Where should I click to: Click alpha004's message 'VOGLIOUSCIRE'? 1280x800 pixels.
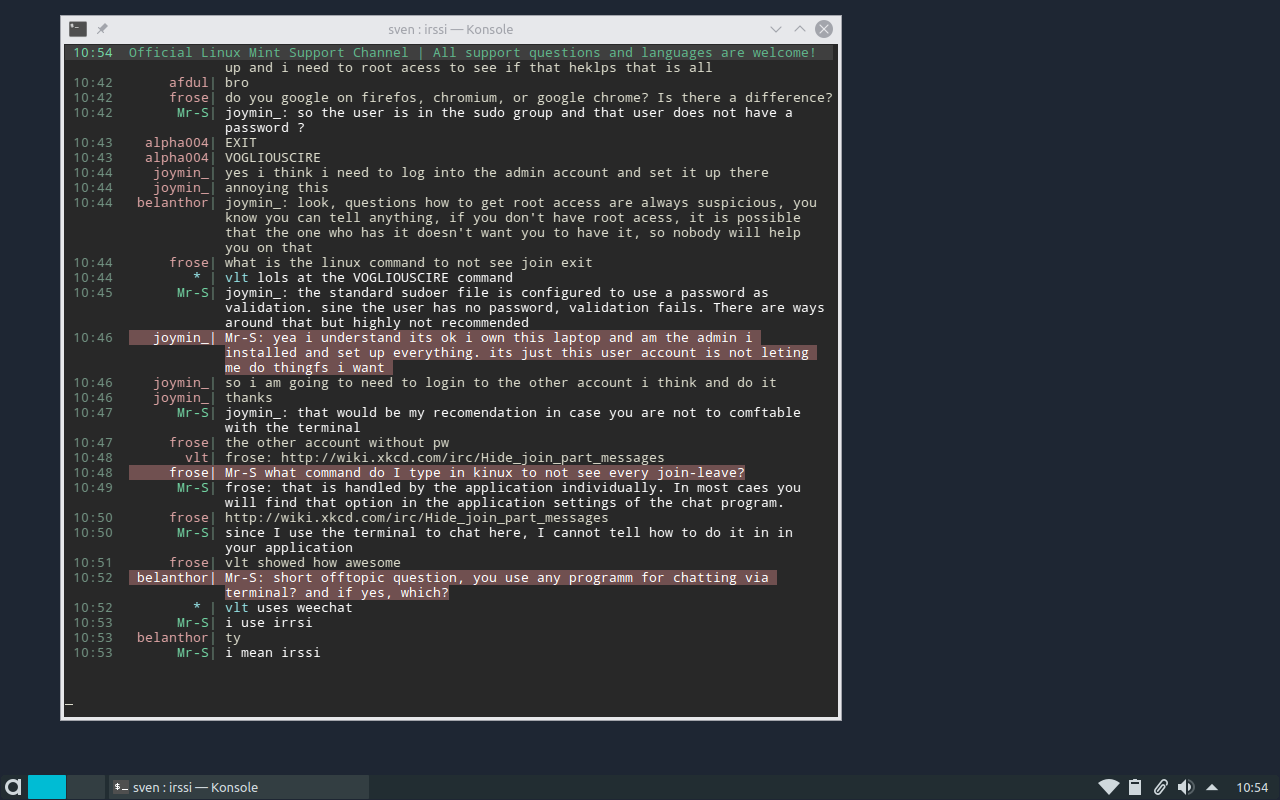(273, 158)
